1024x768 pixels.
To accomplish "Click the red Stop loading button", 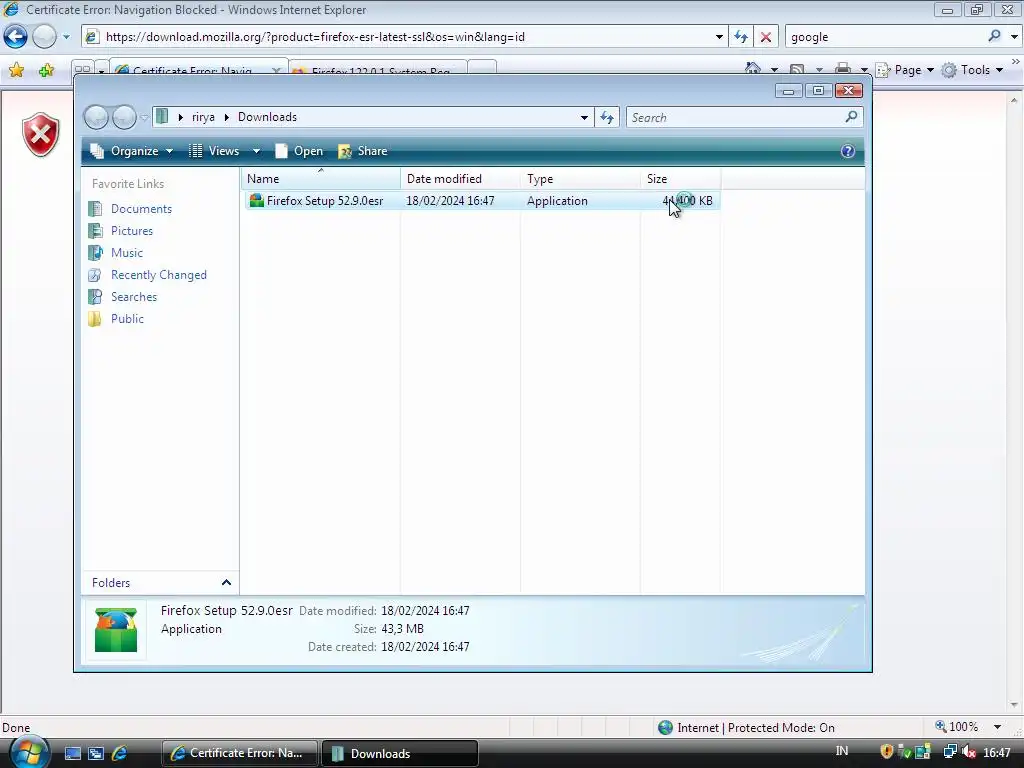I will point(765,37).
